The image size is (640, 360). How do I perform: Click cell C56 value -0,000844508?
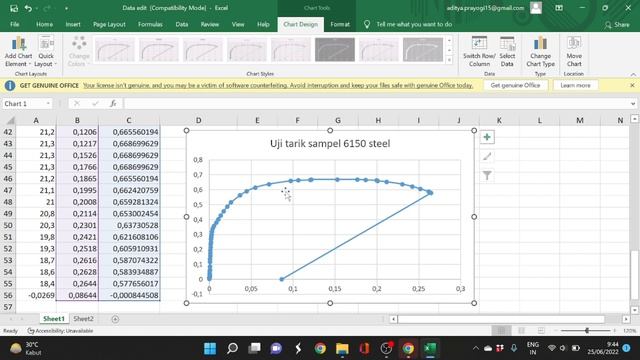(129, 295)
